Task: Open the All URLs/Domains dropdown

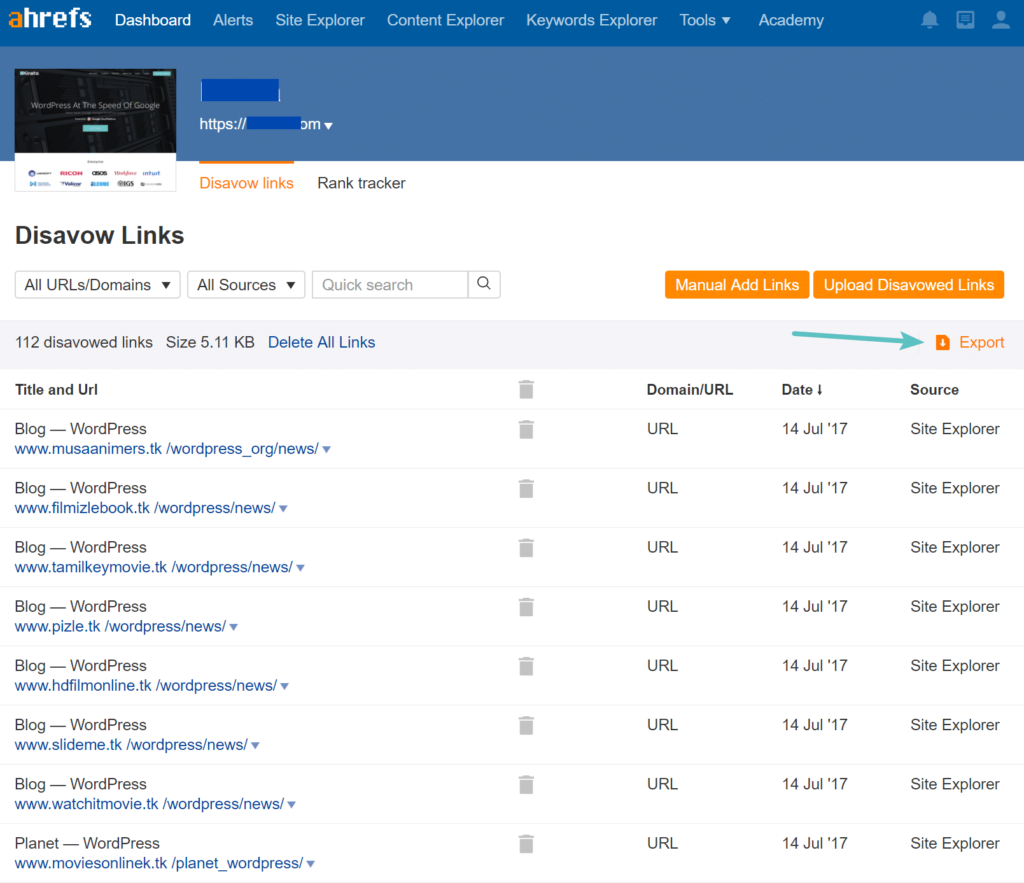Action: click(x=97, y=285)
